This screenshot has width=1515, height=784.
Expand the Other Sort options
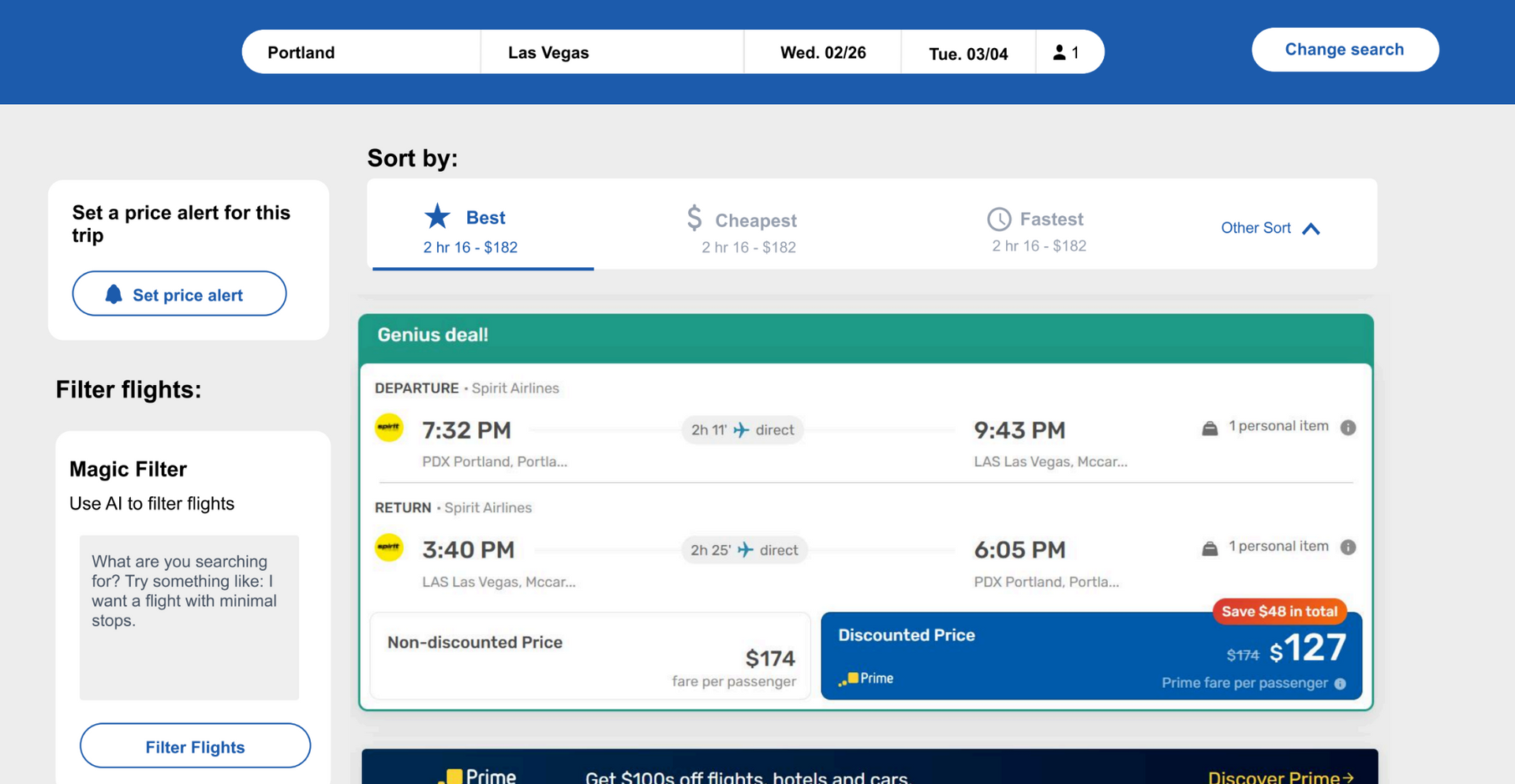click(1270, 228)
